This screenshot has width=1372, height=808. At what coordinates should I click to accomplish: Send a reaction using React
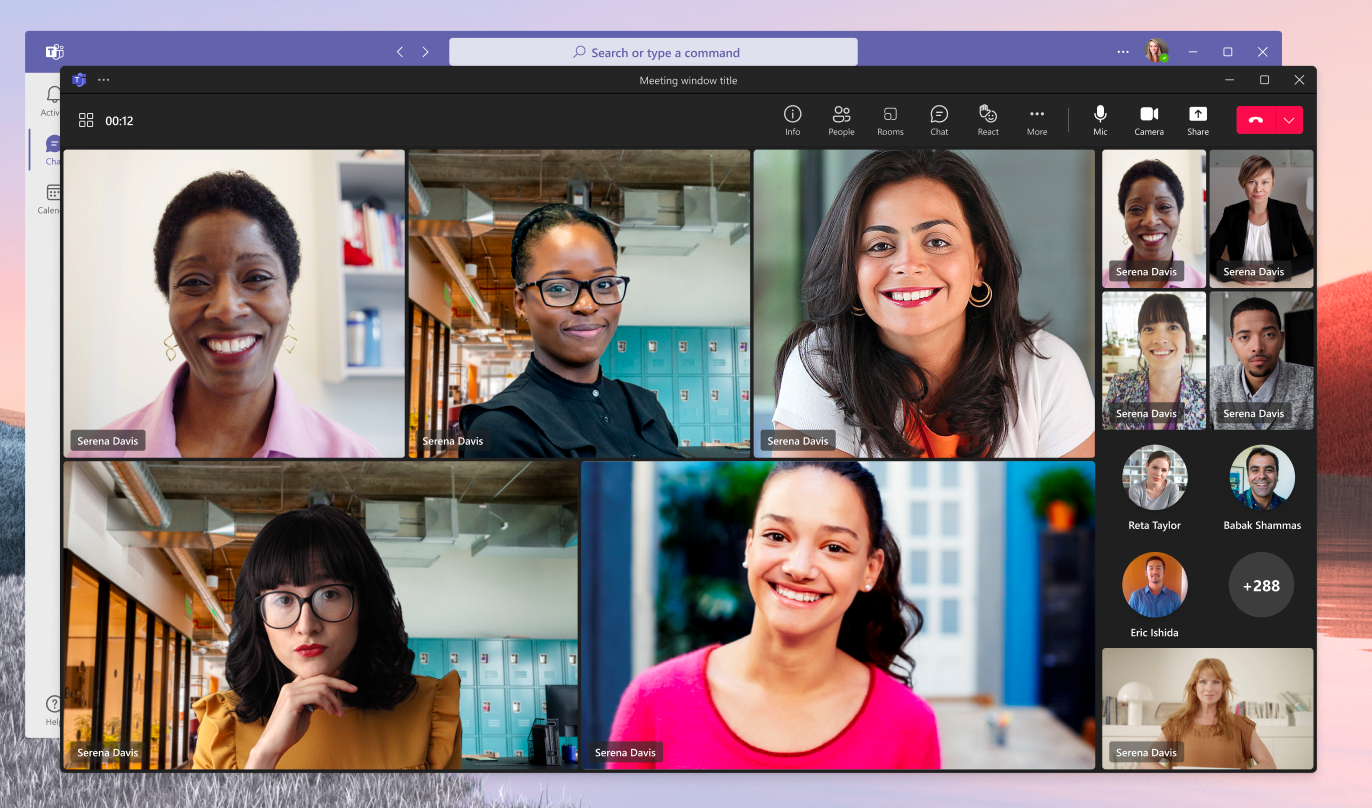[x=988, y=119]
